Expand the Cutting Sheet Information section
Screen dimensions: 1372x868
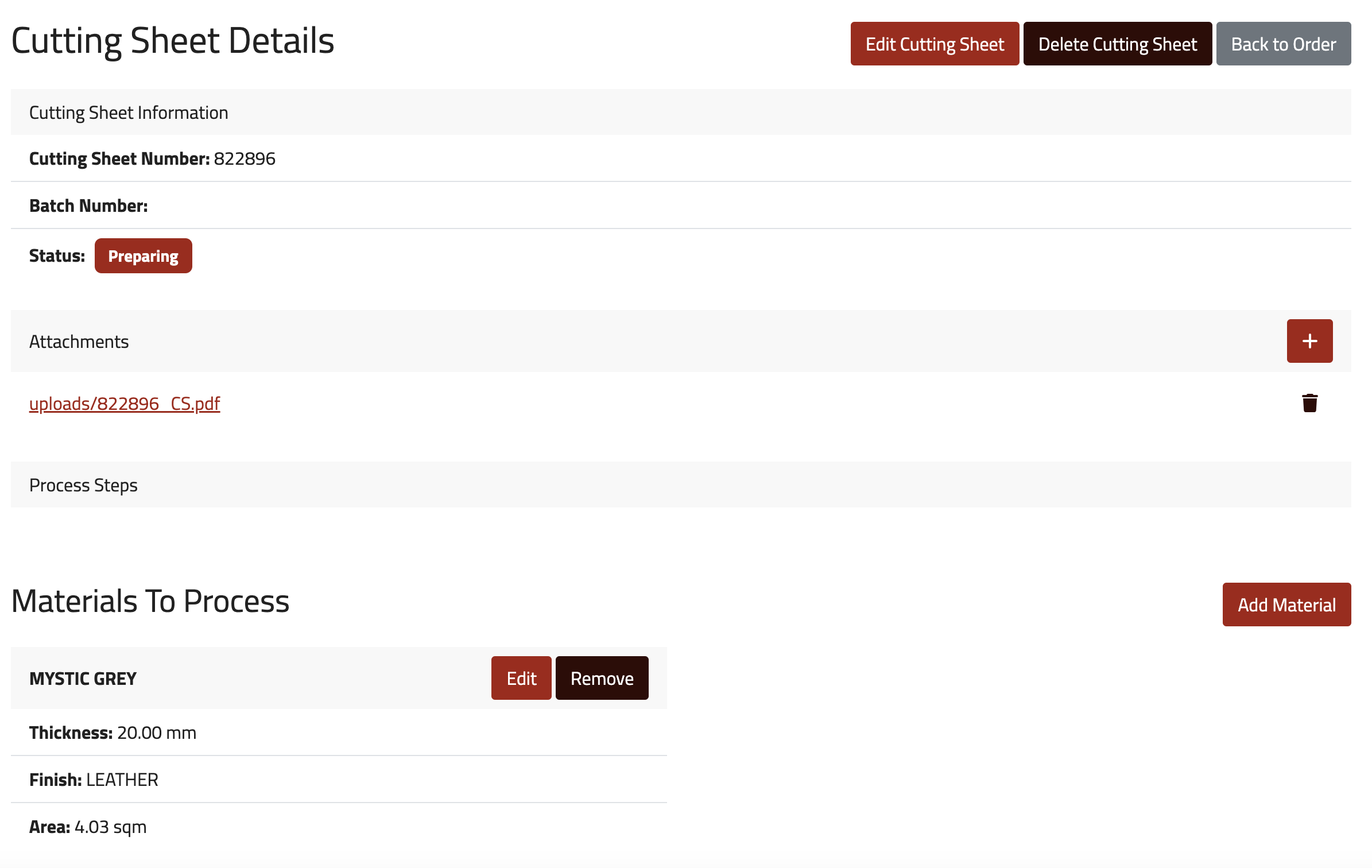coord(128,111)
